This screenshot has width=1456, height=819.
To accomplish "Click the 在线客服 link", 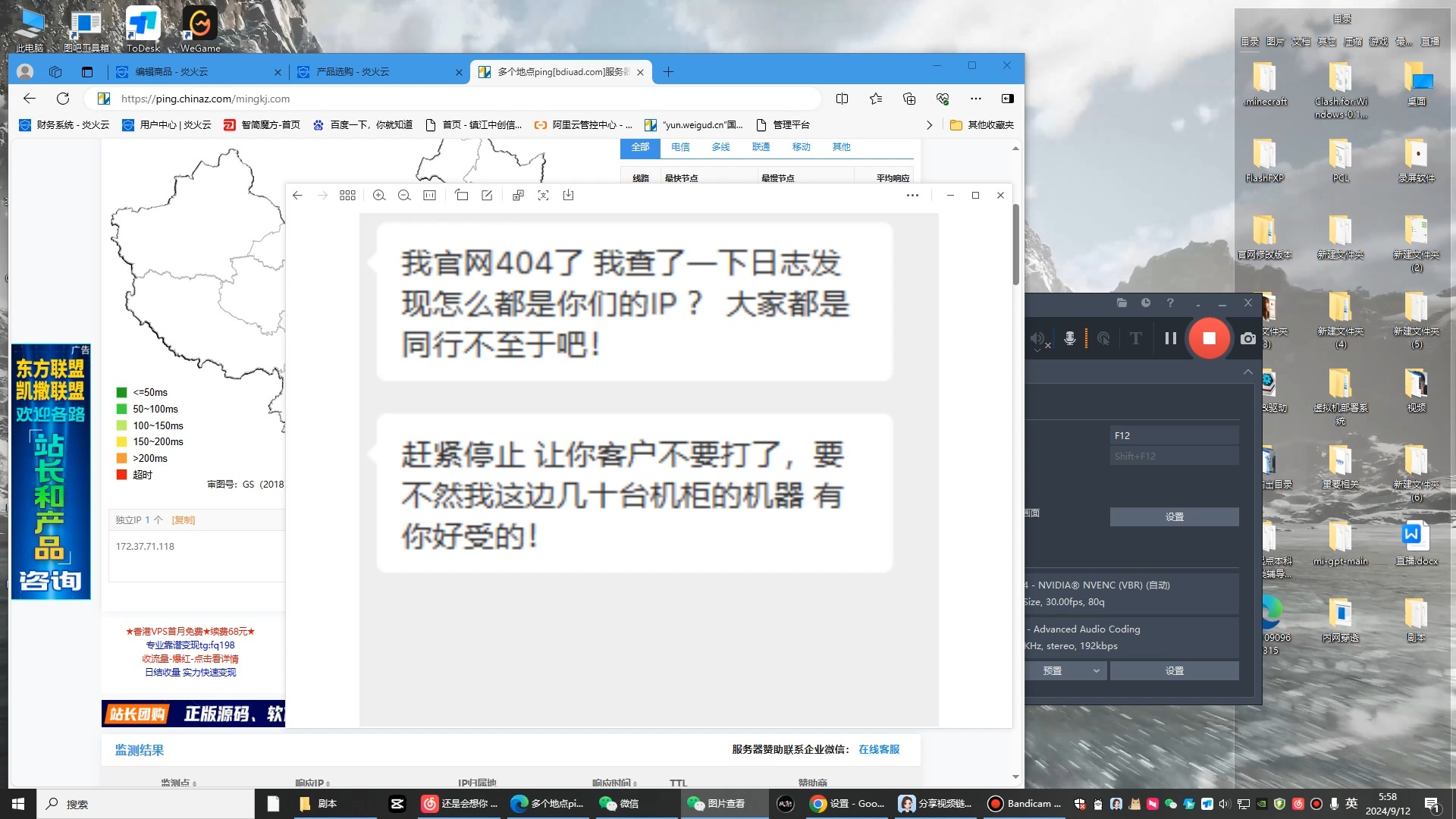I will pos(879,749).
